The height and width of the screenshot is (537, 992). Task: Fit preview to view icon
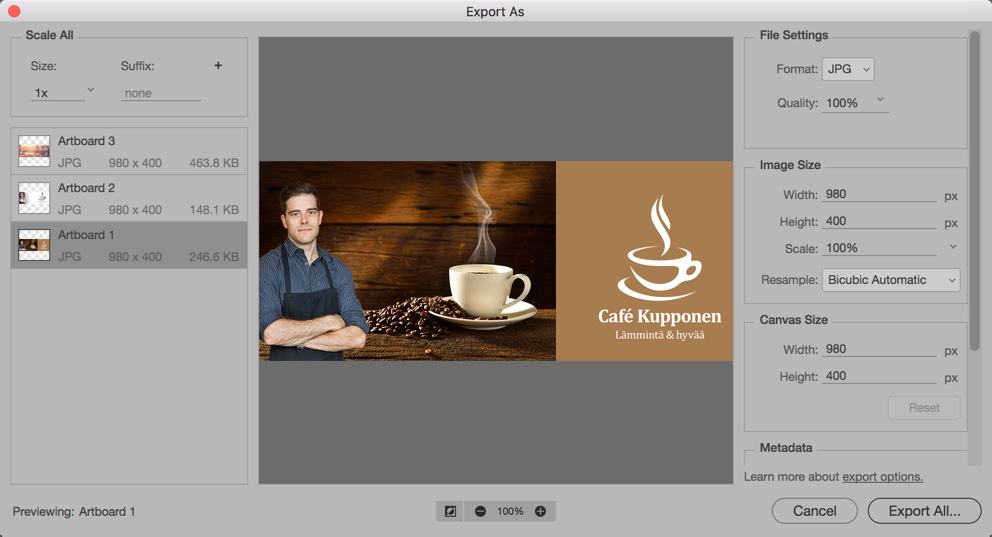tap(450, 511)
